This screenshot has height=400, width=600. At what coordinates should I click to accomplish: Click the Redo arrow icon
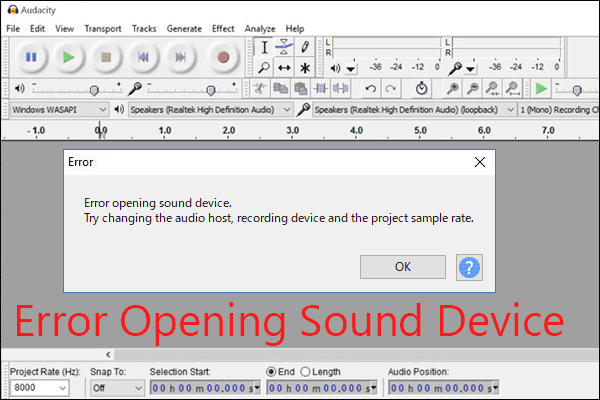point(390,89)
